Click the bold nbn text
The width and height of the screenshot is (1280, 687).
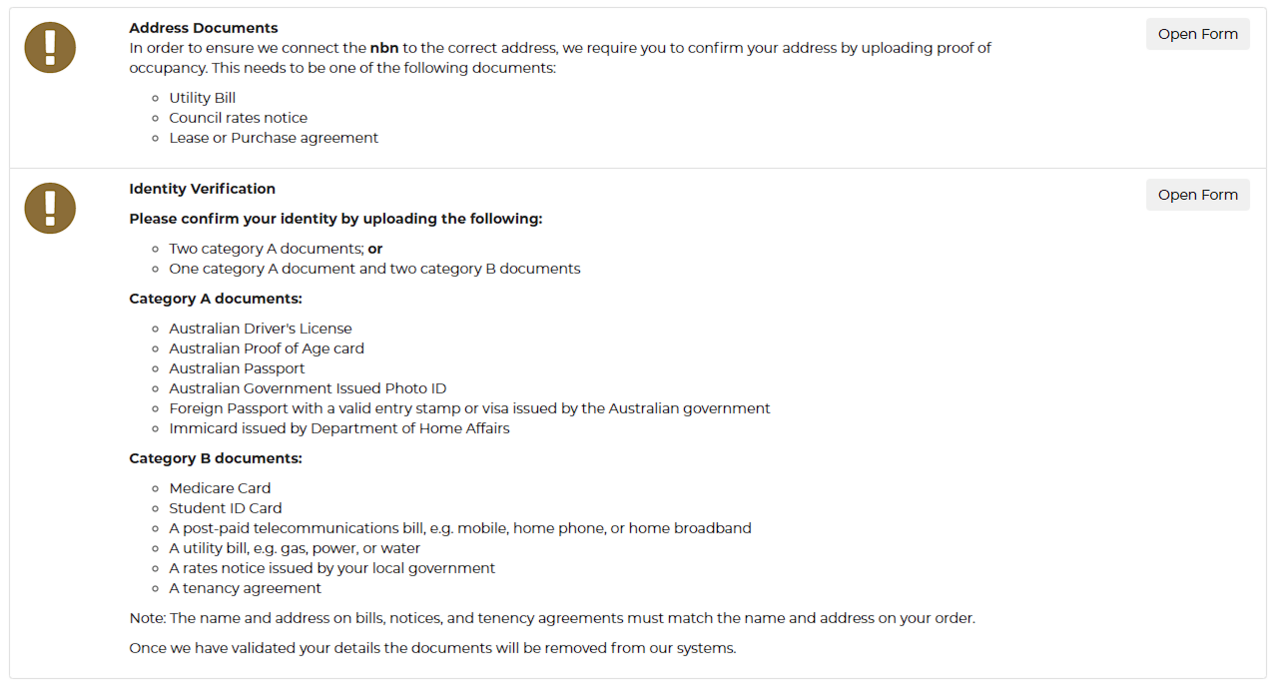tap(383, 48)
